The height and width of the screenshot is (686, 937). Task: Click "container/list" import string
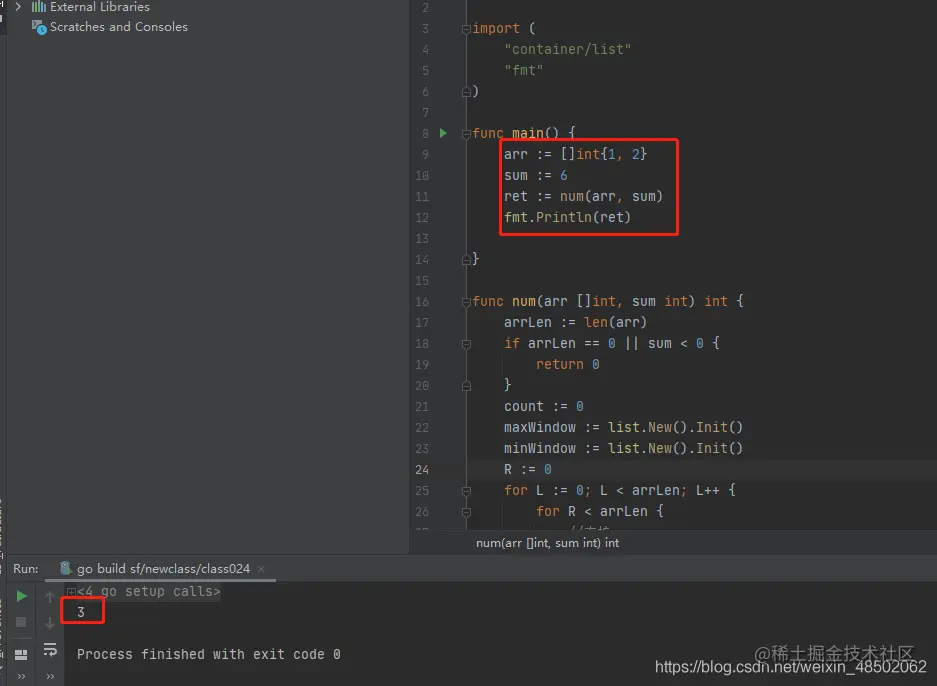click(567, 49)
